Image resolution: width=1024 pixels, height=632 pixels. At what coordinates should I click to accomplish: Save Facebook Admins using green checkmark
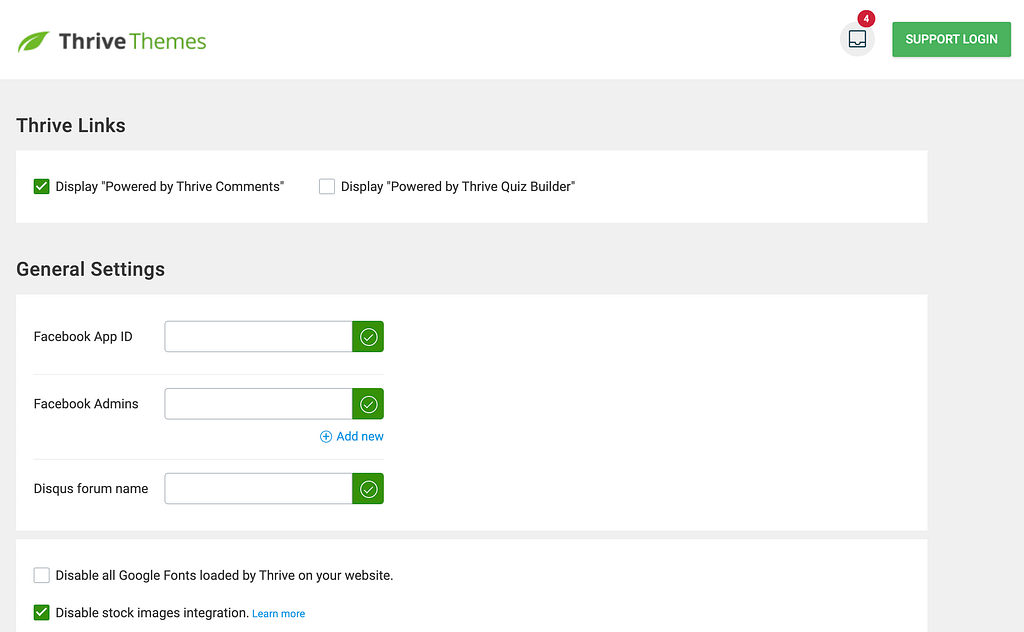point(368,404)
